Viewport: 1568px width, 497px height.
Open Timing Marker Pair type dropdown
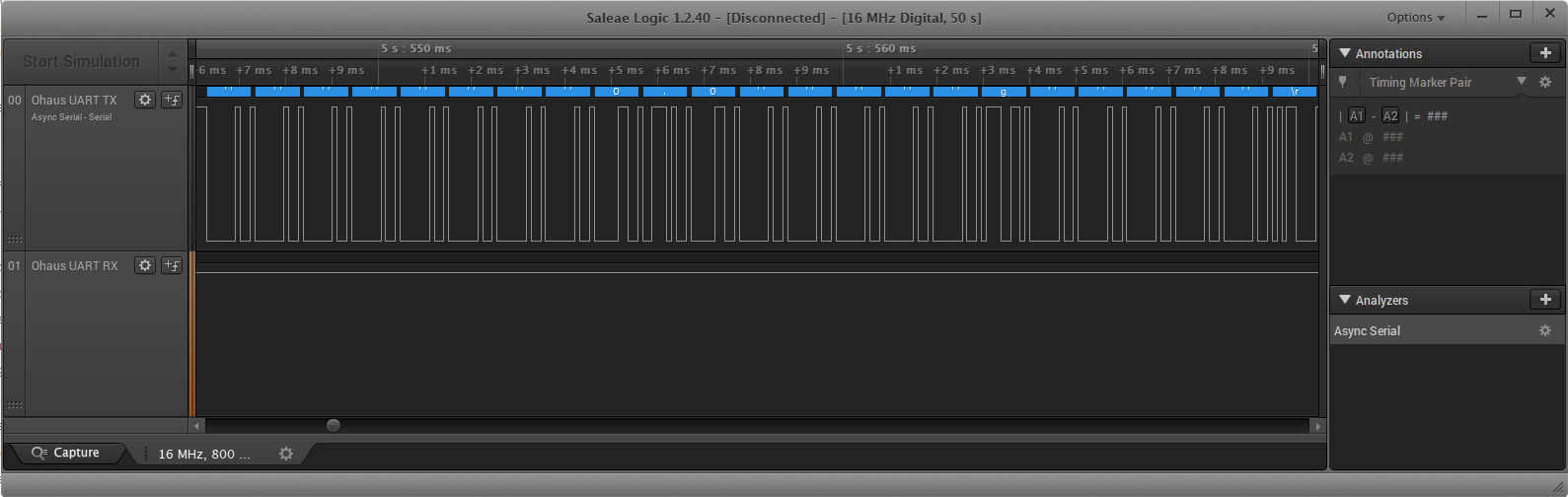point(1522,82)
